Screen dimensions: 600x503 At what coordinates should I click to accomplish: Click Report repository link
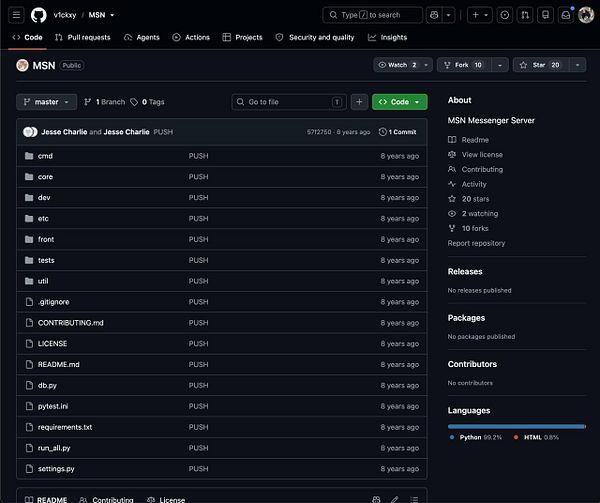pos(476,243)
